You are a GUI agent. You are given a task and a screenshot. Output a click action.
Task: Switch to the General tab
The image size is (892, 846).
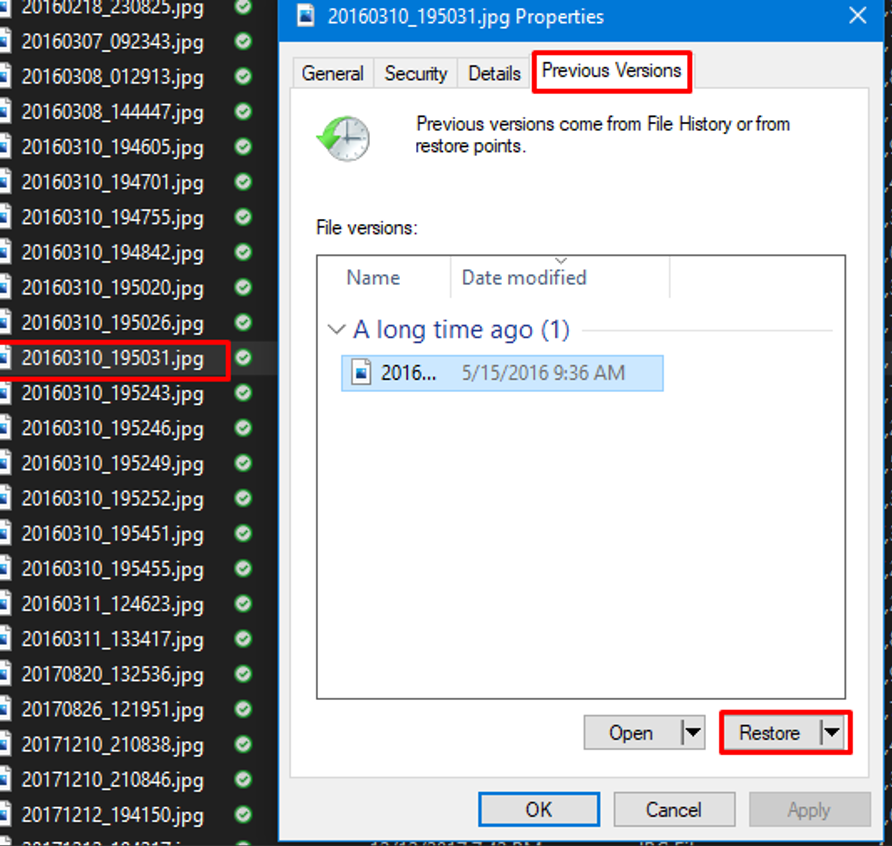[333, 73]
